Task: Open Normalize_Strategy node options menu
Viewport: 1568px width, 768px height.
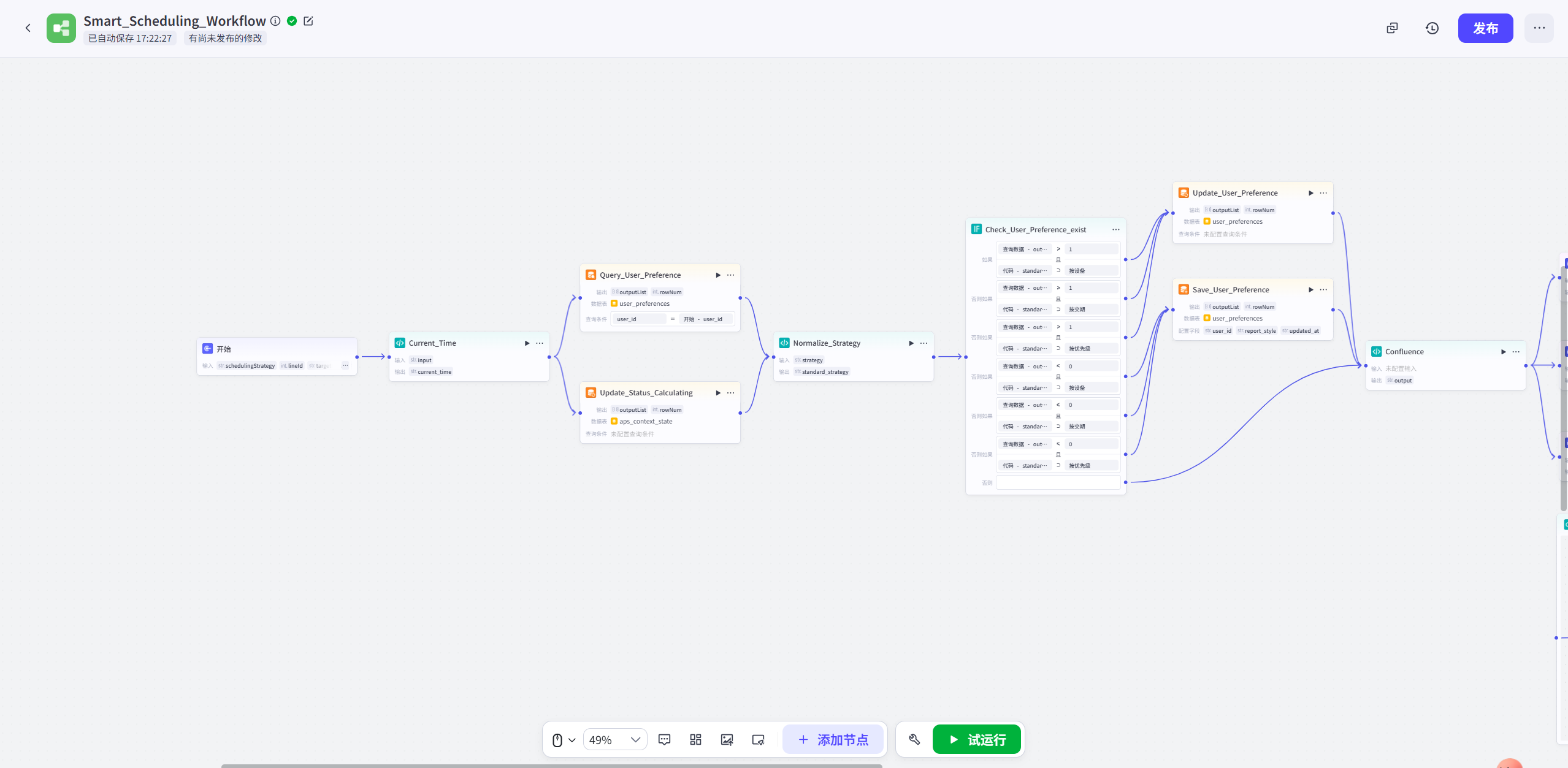Action: click(924, 343)
